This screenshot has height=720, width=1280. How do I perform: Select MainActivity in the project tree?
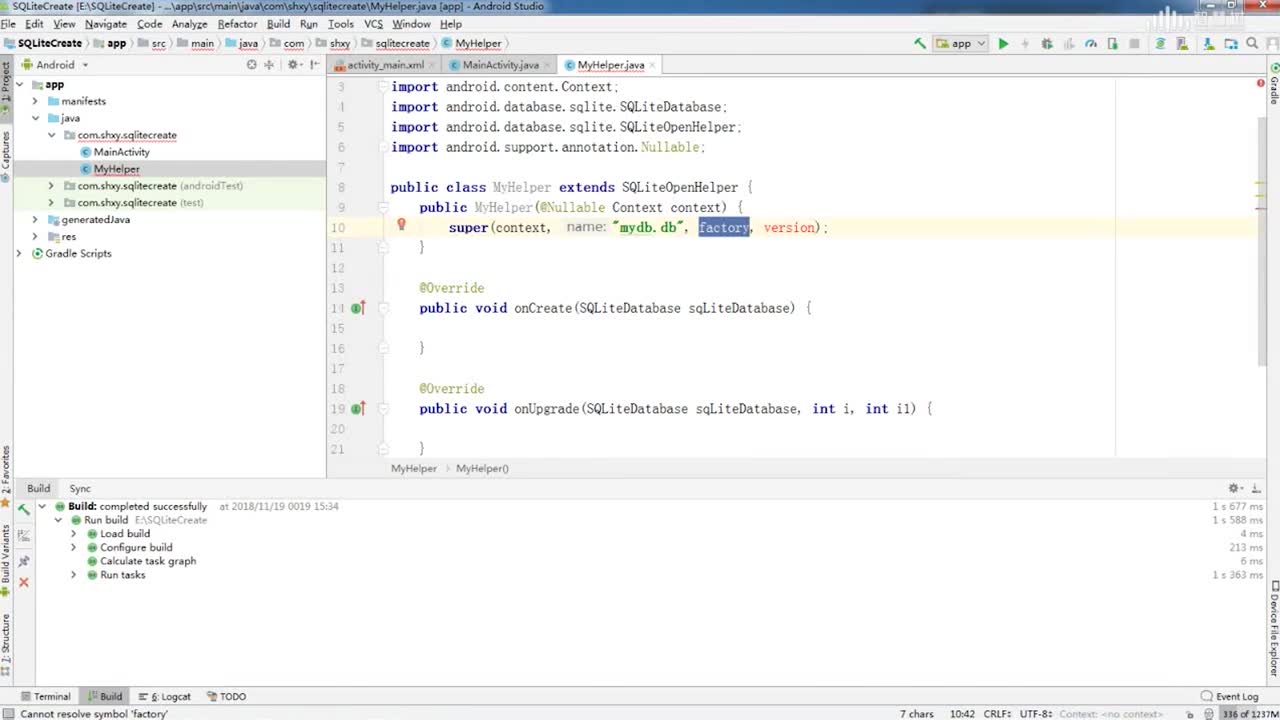121,152
